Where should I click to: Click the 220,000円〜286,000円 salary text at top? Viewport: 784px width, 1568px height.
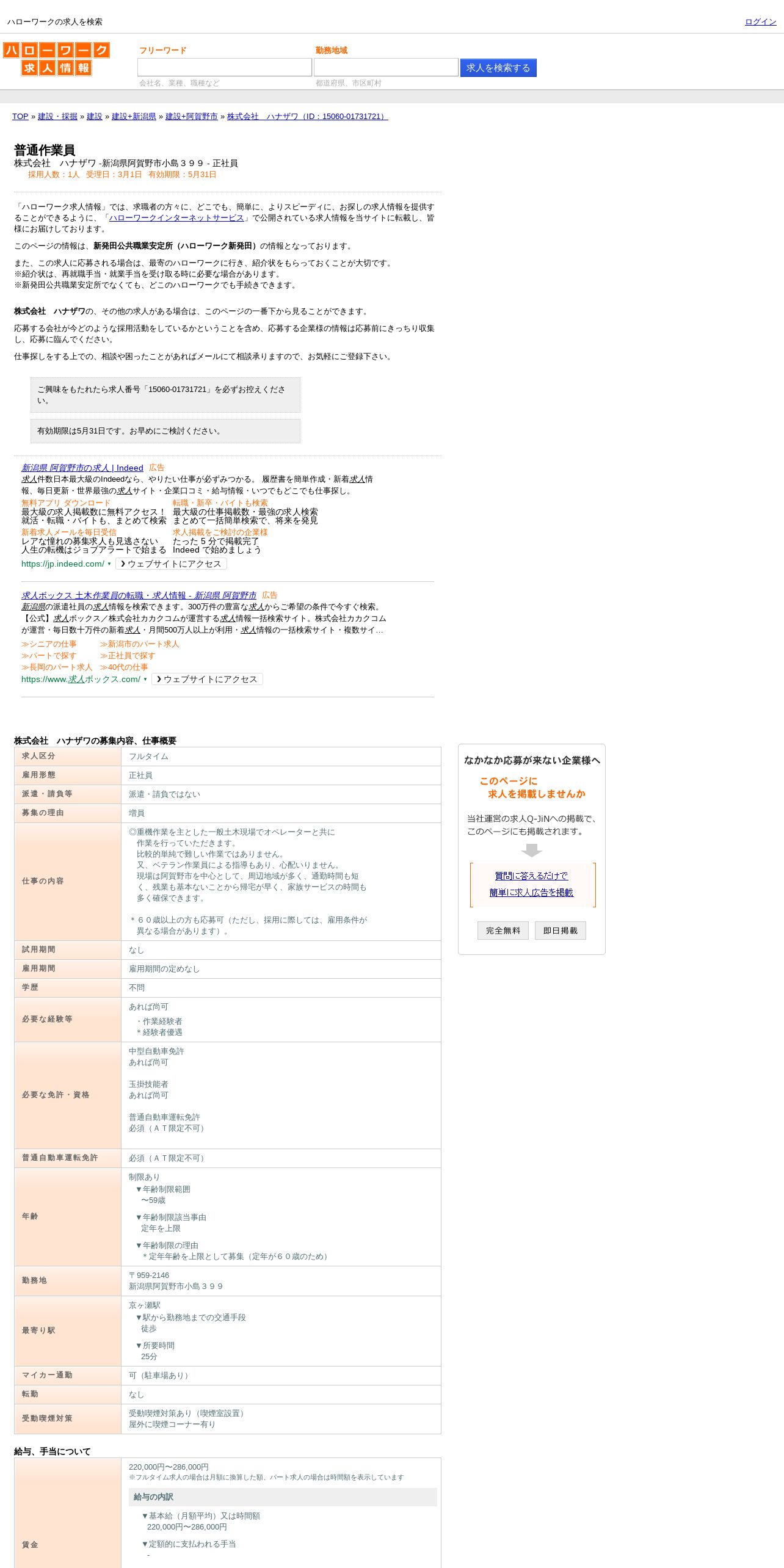(x=169, y=1467)
